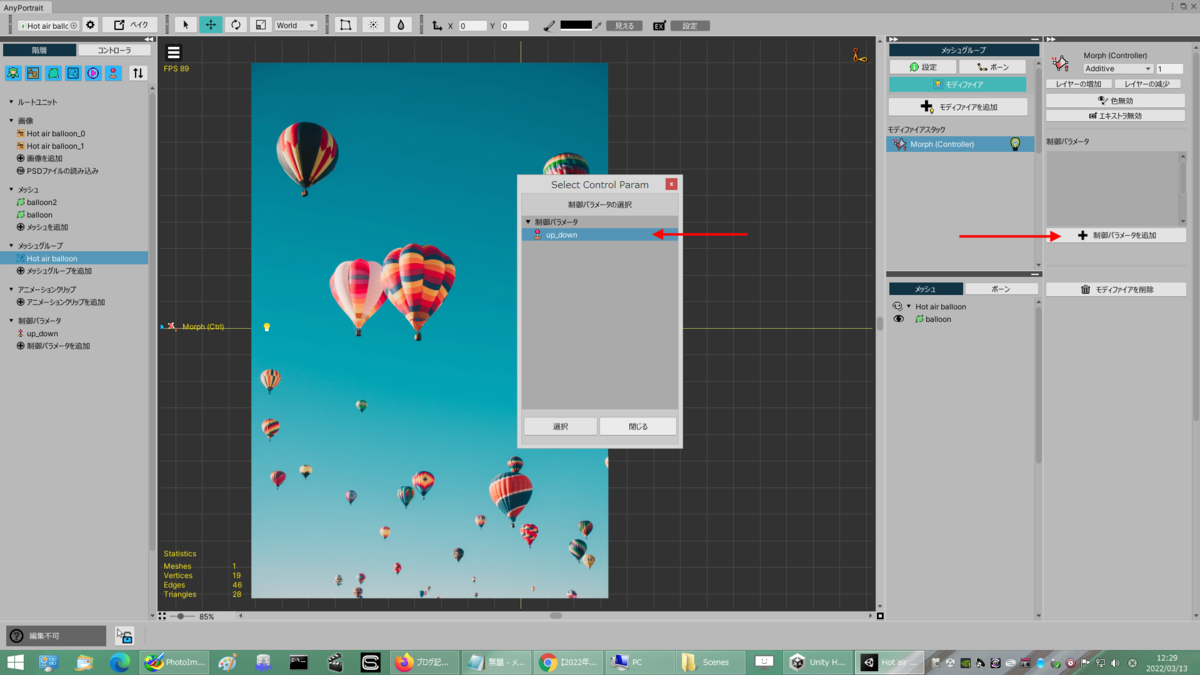Filter hierarchy by image icon

tap(33, 73)
